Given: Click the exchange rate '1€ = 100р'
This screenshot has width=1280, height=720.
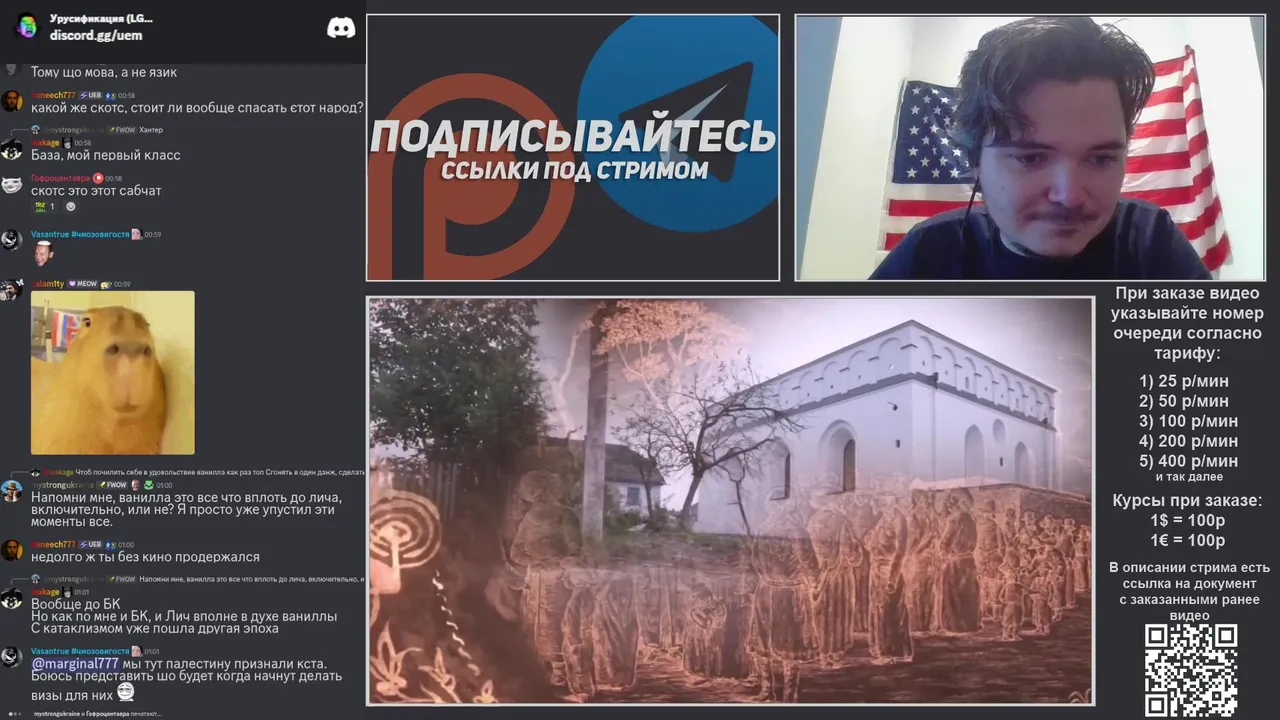Looking at the screenshot, I should pos(1187,541).
